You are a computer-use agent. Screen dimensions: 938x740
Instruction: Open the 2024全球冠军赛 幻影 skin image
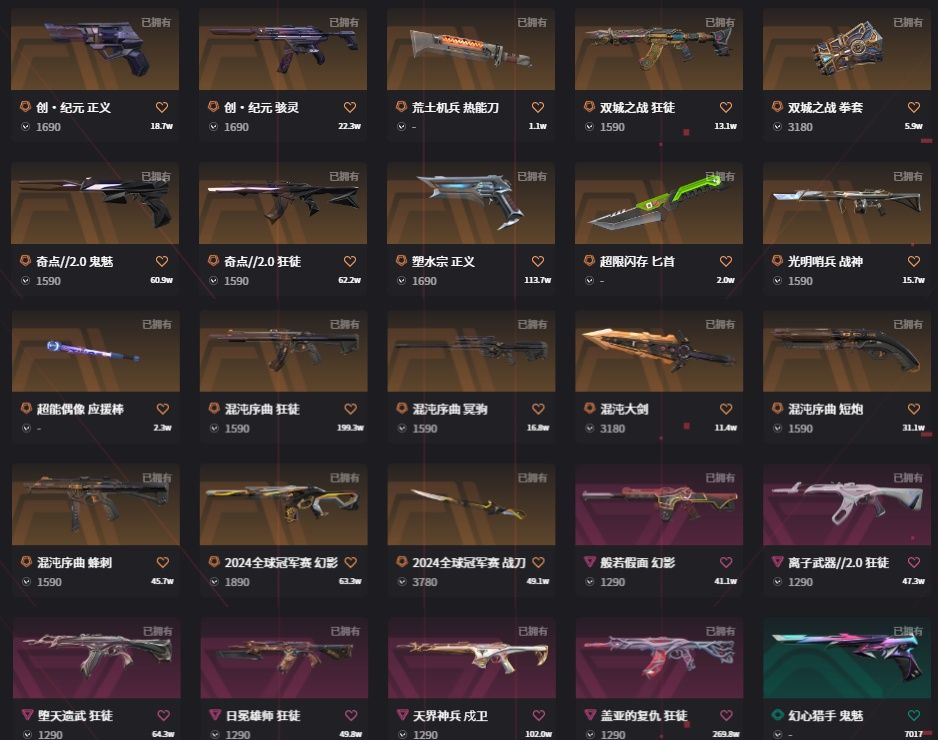click(x=284, y=504)
